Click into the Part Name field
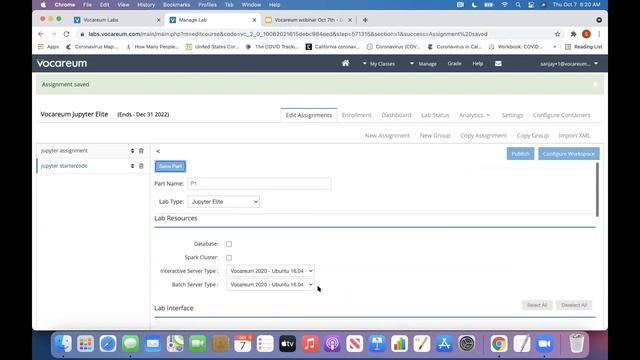 [259, 184]
